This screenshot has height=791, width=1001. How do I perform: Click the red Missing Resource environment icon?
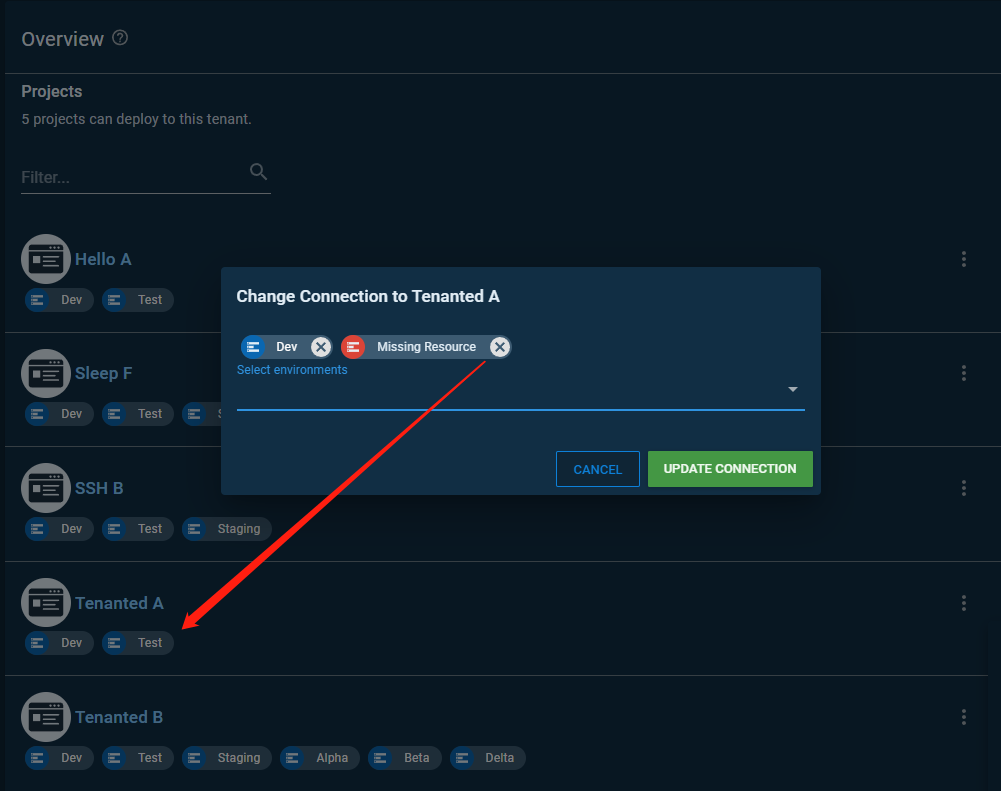[x=352, y=347]
